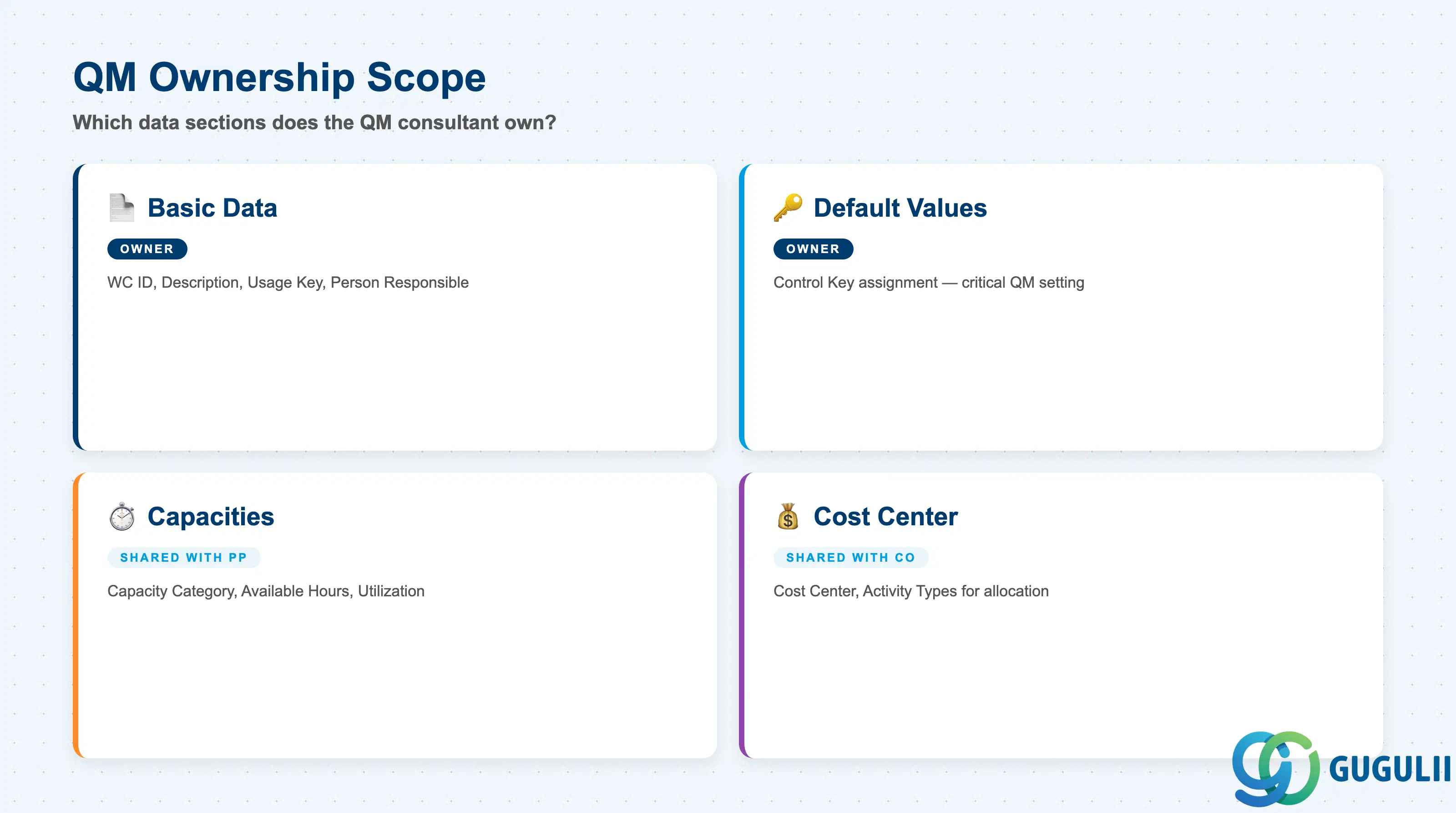Click text 'WC ID, Description, Usage Key, Person Responsible'
The image size is (1456, 813).
click(288, 282)
